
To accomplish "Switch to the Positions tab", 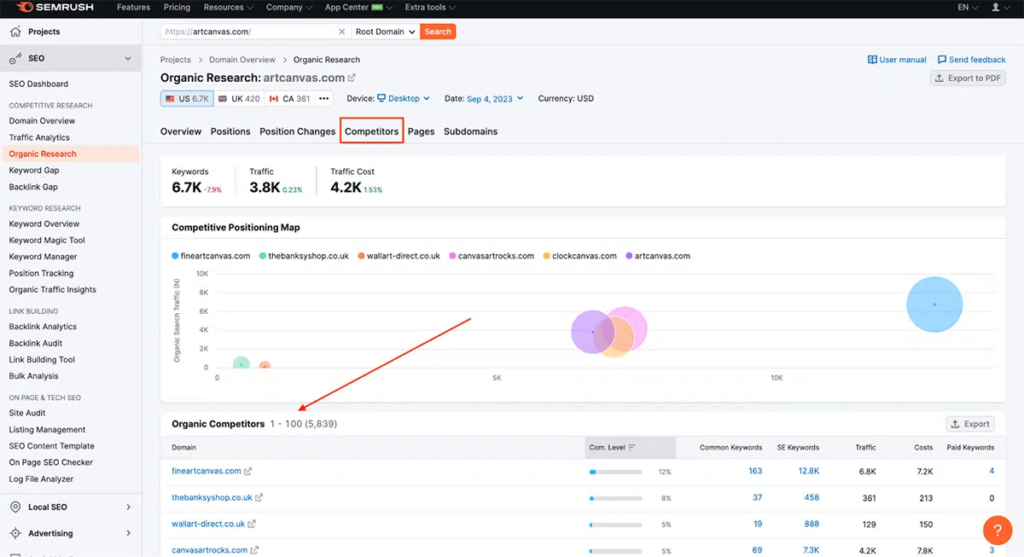I will pyautogui.click(x=230, y=131).
